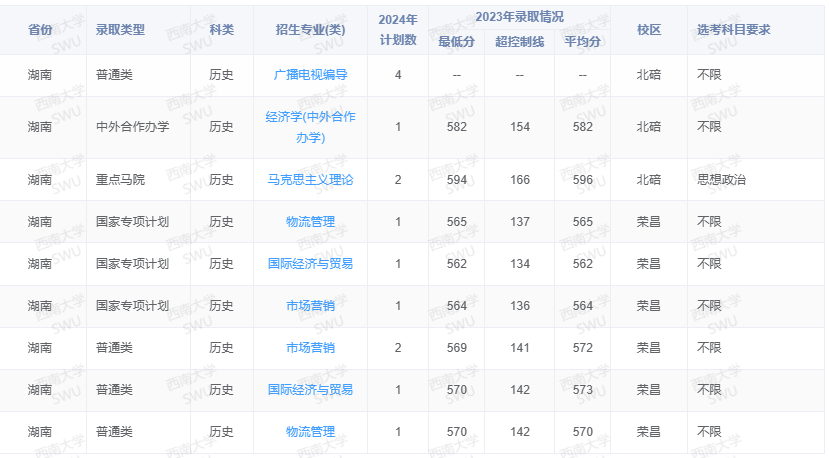Open 国际经济与贸易 link in the 普通类 row
Viewport: 829px width, 458px height.
coord(310,390)
